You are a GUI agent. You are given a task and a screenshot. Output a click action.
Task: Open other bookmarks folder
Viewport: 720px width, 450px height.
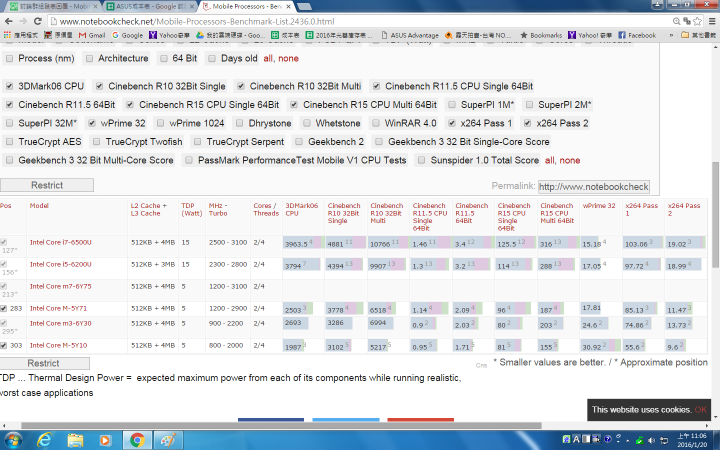tap(698, 35)
